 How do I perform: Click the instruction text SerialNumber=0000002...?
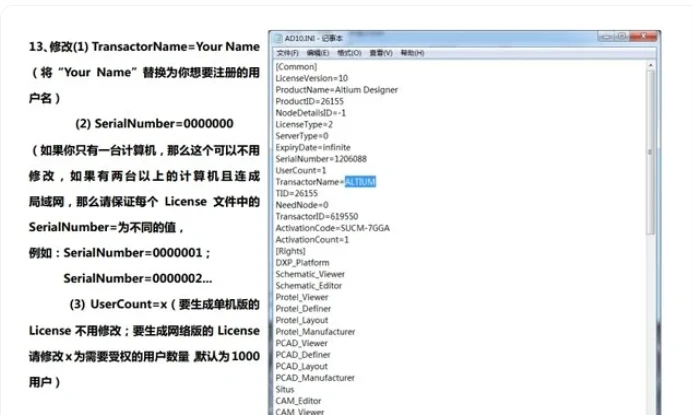tap(133, 278)
